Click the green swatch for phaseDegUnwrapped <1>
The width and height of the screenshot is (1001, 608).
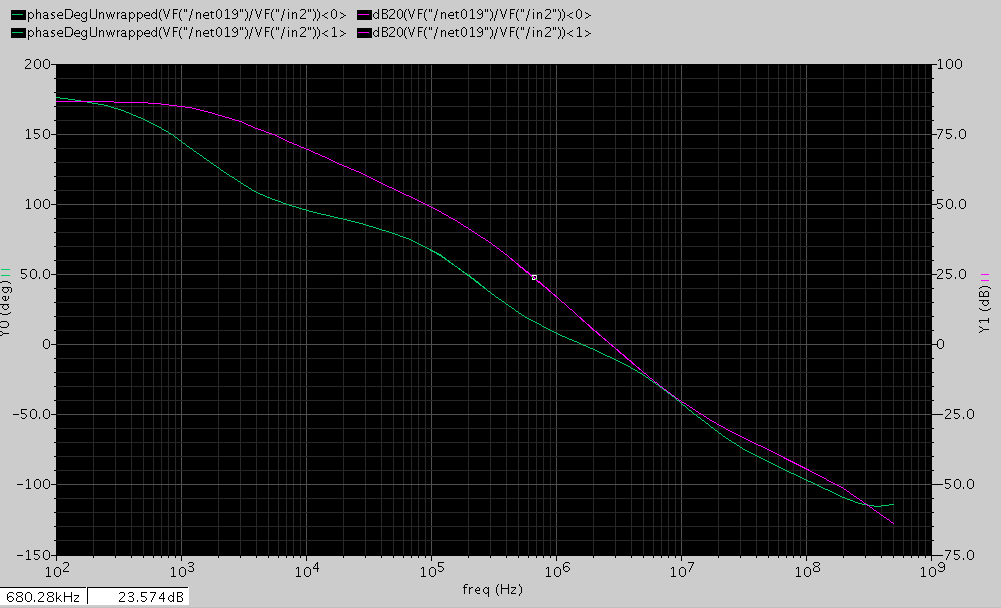click(19, 32)
